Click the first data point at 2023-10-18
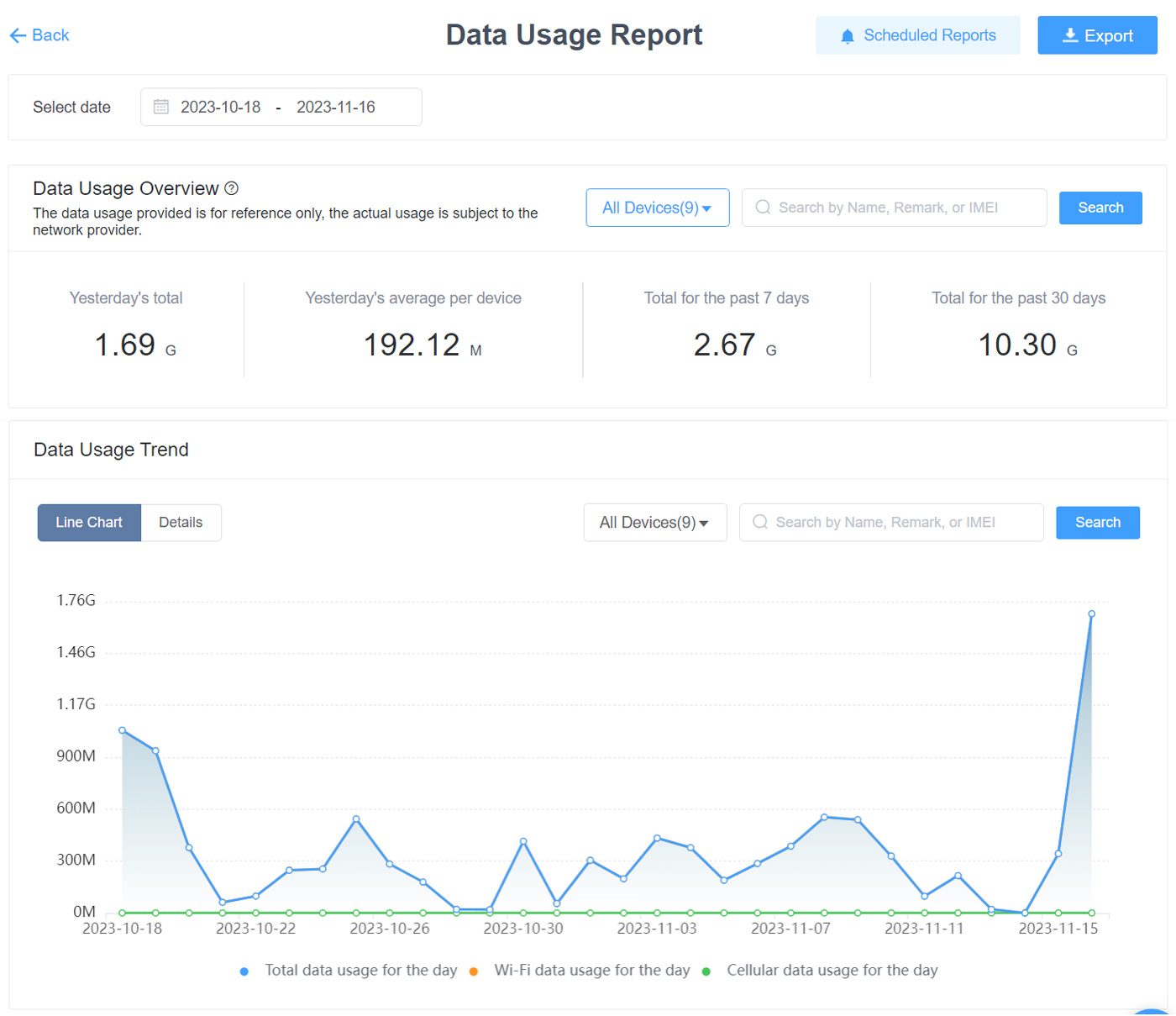This screenshot has width=1176, height=1016. coord(123,731)
